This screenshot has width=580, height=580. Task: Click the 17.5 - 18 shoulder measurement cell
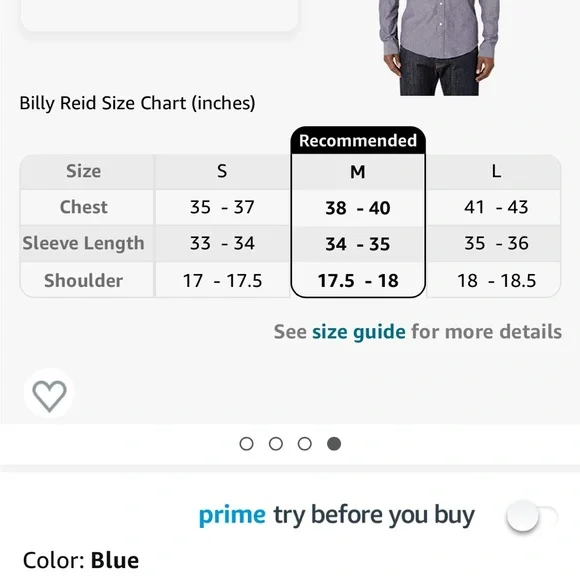[358, 281]
